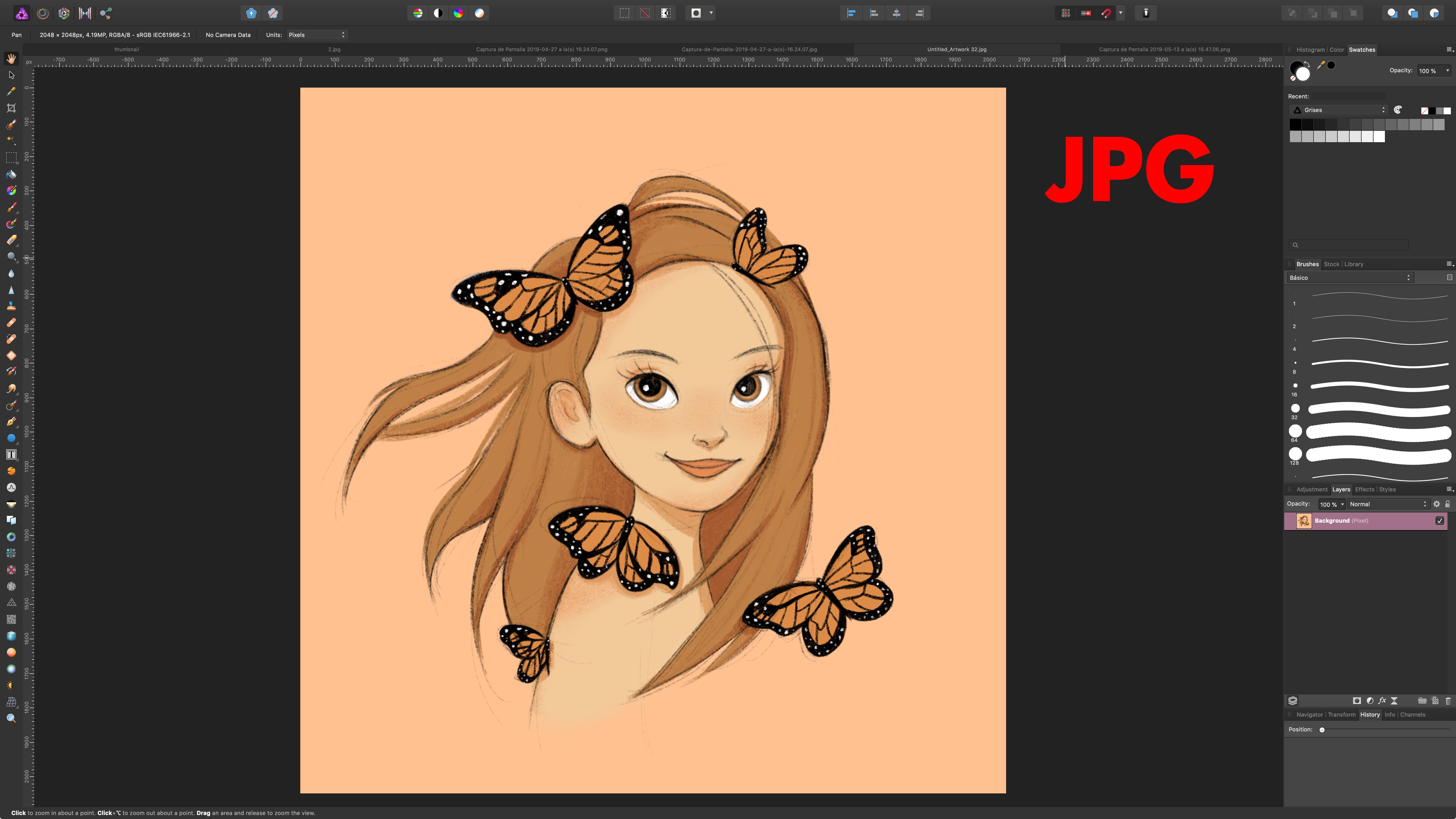
Task: Switch to the Develop persona
Action: [x=64, y=13]
